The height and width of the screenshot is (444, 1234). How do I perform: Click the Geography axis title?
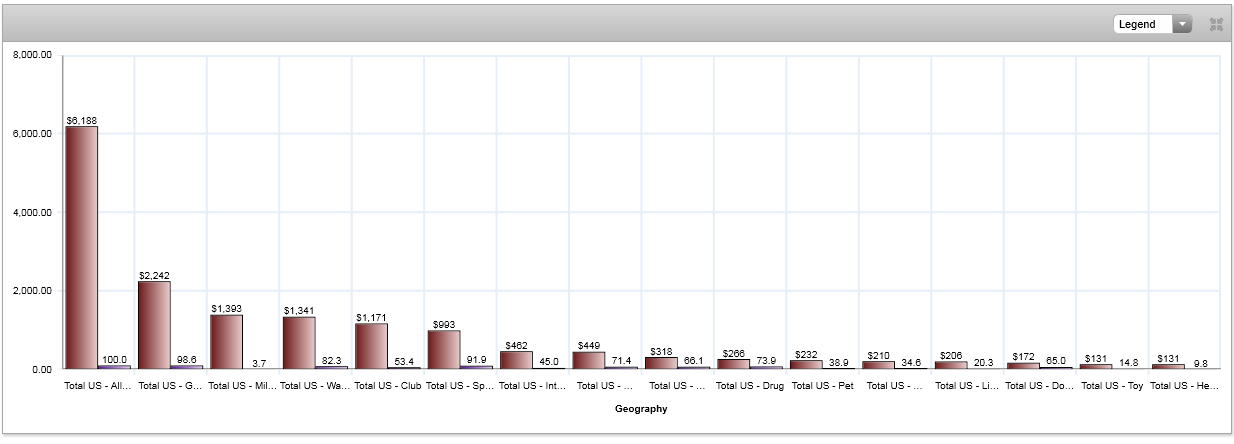pyautogui.click(x=641, y=409)
